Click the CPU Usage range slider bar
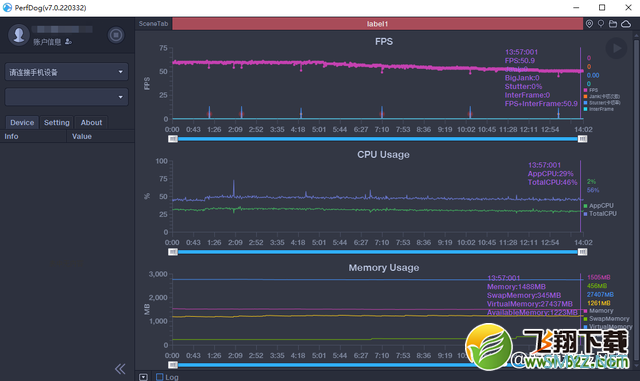 pos(378,252)
